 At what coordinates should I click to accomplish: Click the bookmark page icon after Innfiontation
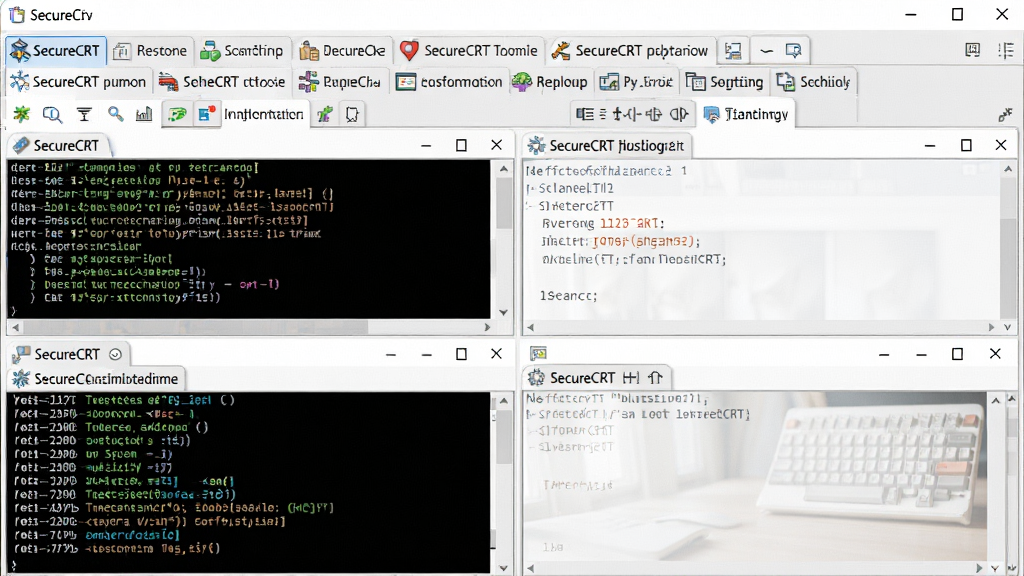[x=352, y=114]
